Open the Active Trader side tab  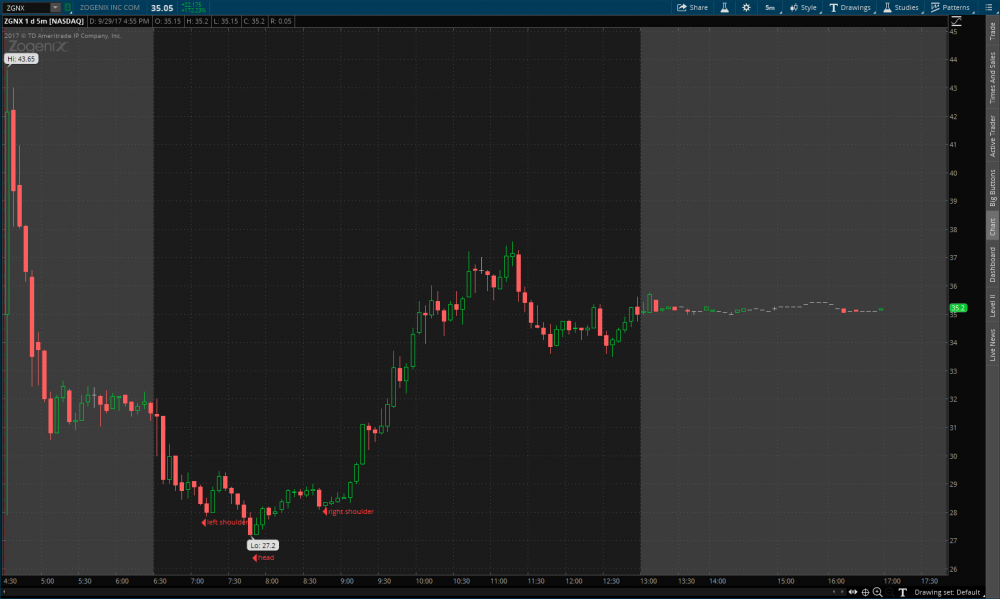point(992,136)
